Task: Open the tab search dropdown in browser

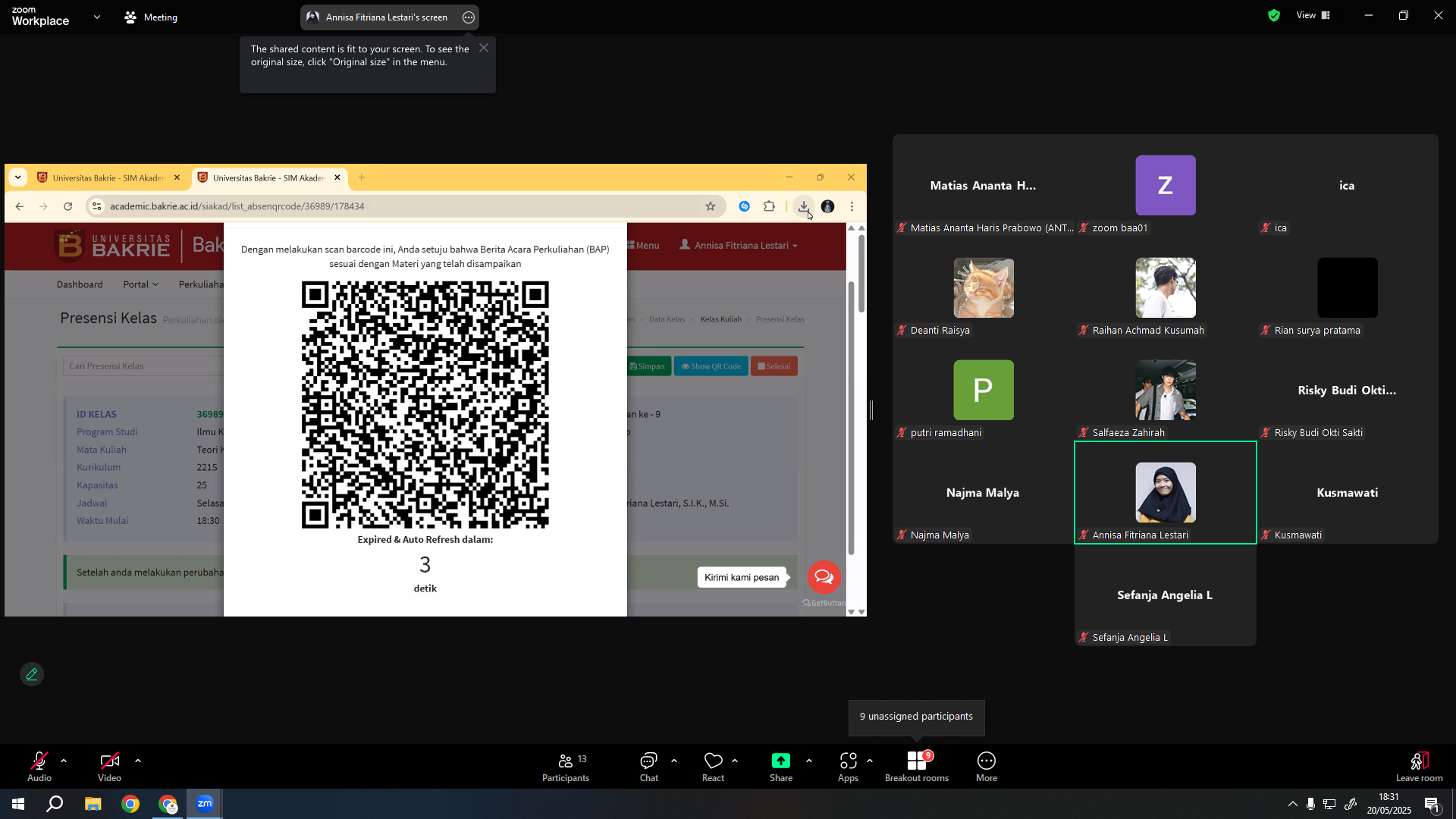Action: (18, 177)
